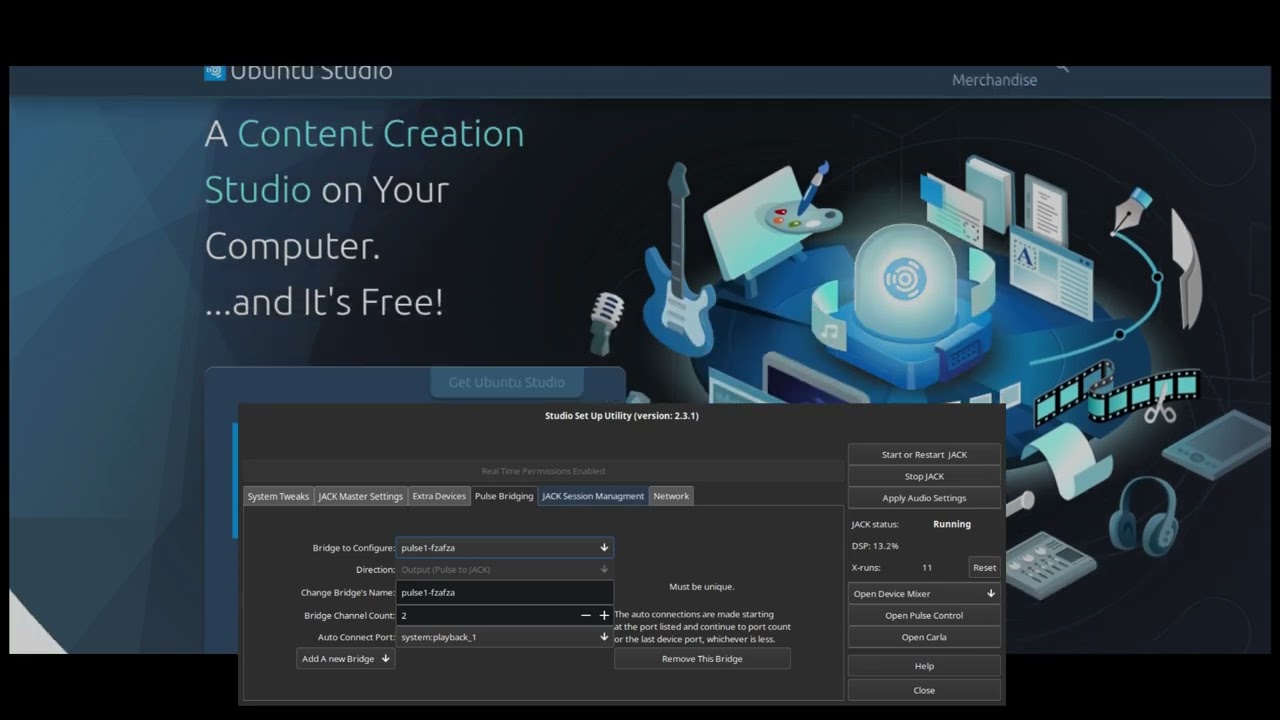The width and height of the screenshot is (1280, 720).
Task: Launch Carla via Open Carla button
Action: [924, 637]
